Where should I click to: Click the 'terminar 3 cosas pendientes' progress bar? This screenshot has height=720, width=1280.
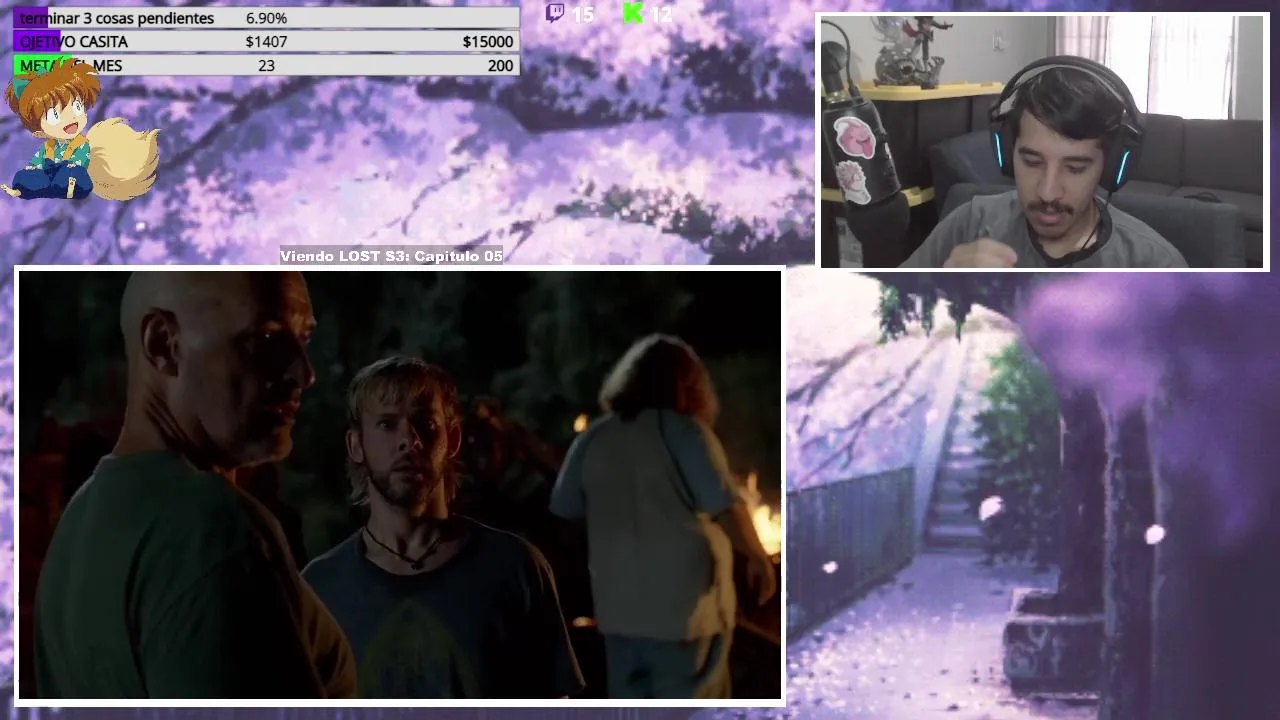coord(266,18)
